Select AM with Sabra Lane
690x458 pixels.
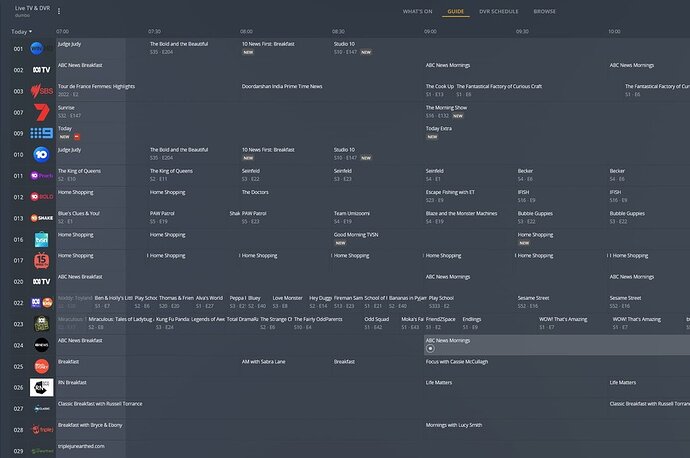263,362
